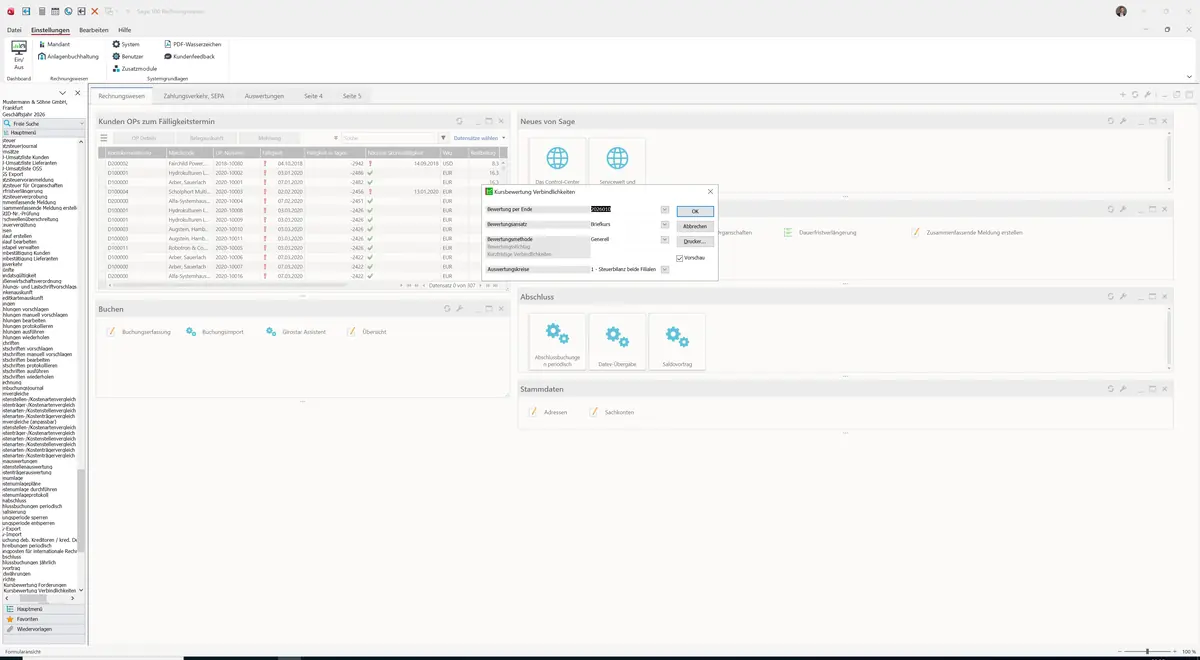1200x660 pixels.
Task: Confirm the Kursbewertung dialog with OK
Action: (x=695, y=211)
